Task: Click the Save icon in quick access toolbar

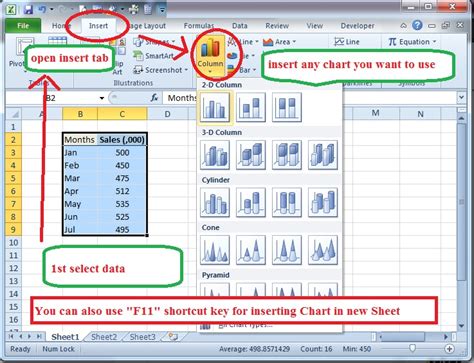Action: click(28, 9)
